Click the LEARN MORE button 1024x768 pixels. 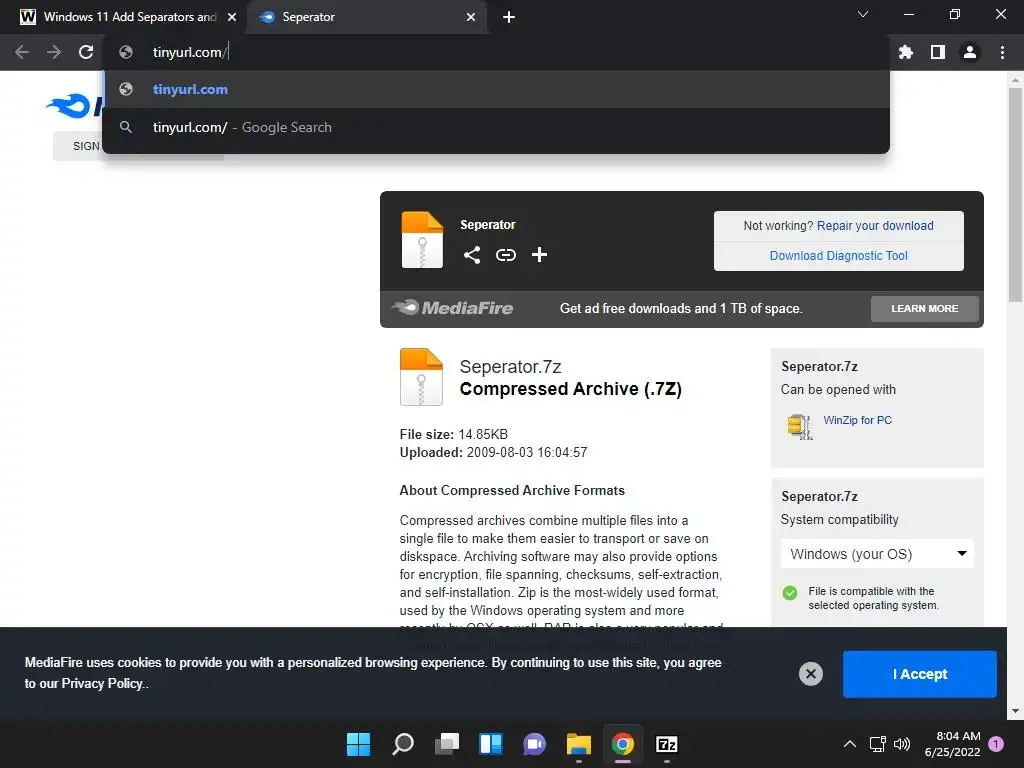(925, 308)
